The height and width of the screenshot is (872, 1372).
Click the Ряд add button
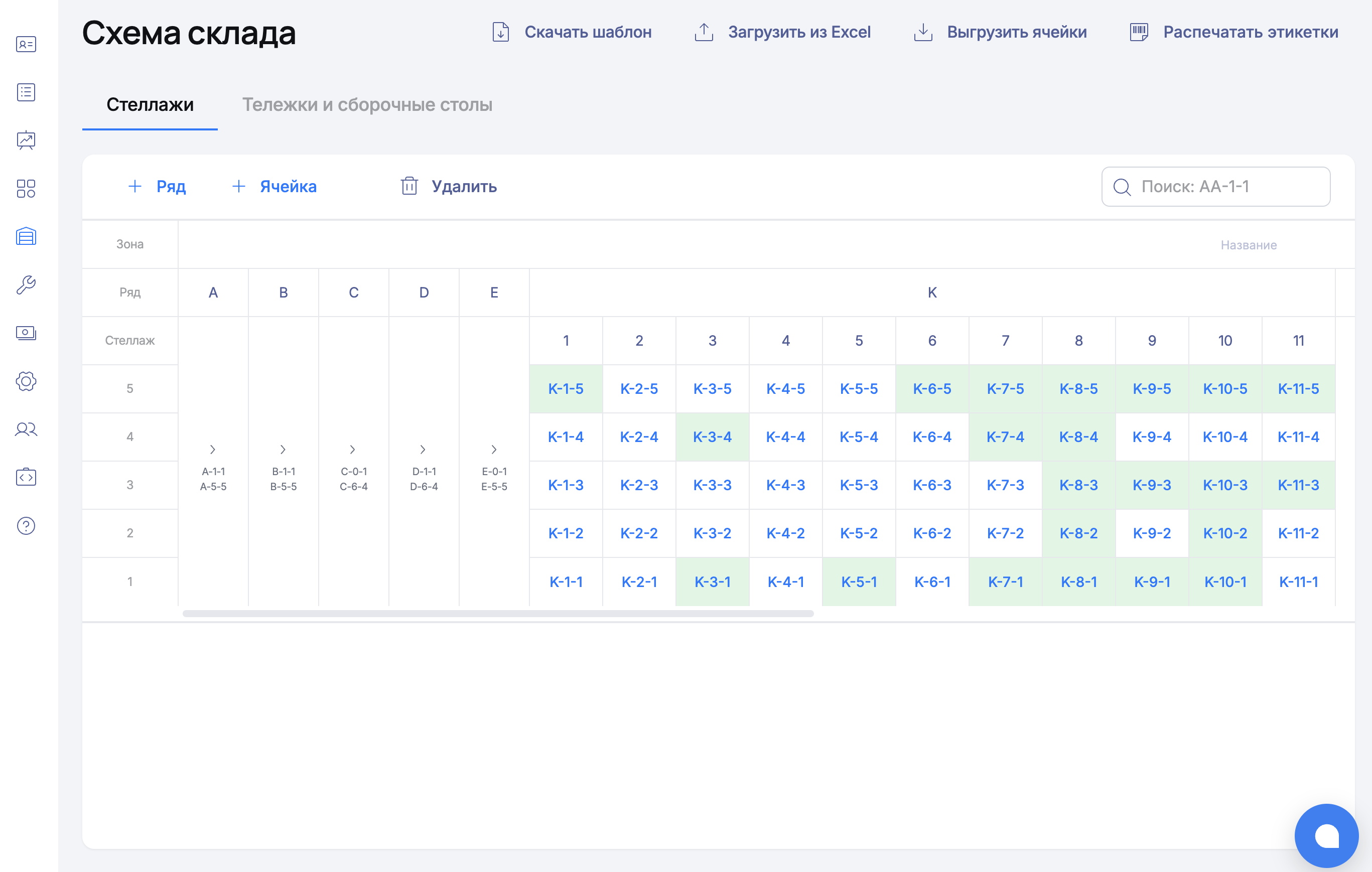tap(157, 186)
